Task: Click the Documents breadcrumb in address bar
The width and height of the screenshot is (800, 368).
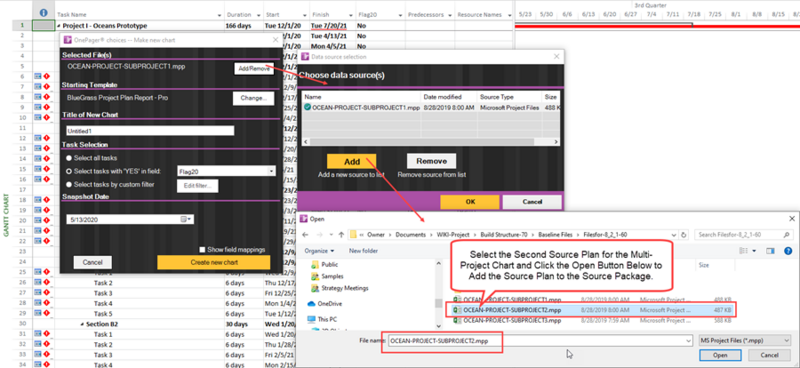Action: [x=411, y=234]
